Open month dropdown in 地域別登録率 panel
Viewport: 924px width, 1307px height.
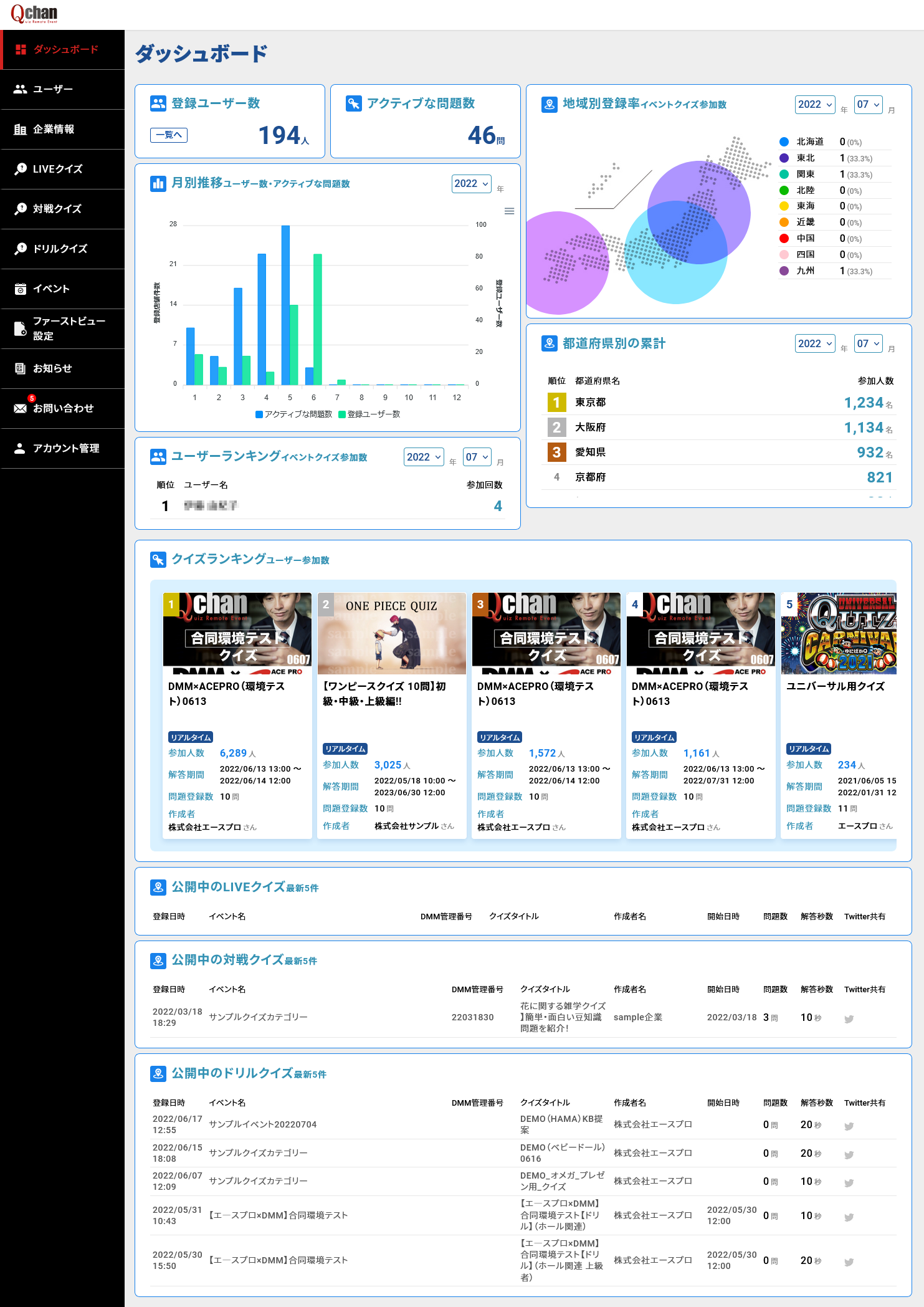tap(868, 105)
